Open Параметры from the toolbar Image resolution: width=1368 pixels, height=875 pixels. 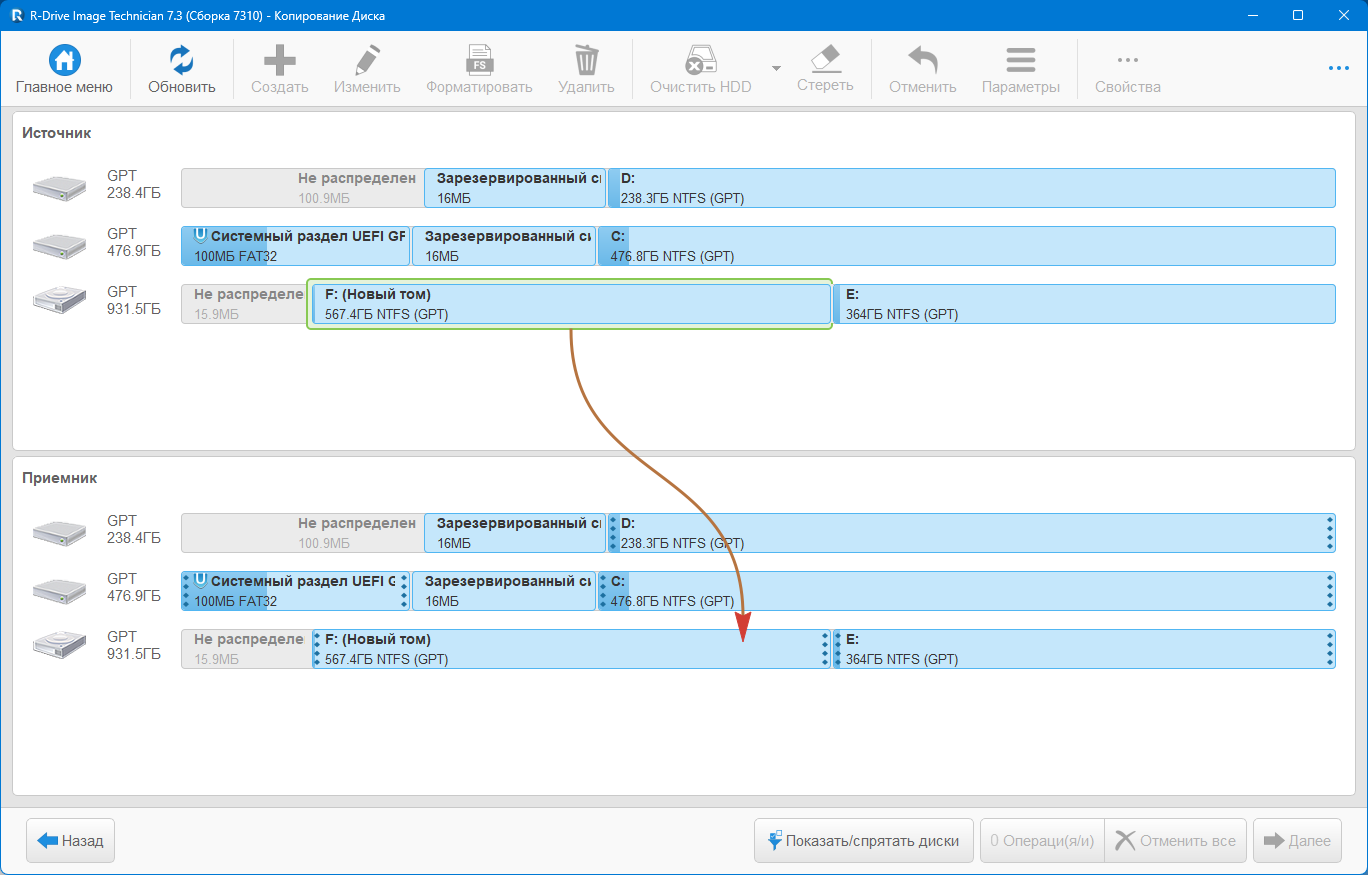tap(1020, 61)
